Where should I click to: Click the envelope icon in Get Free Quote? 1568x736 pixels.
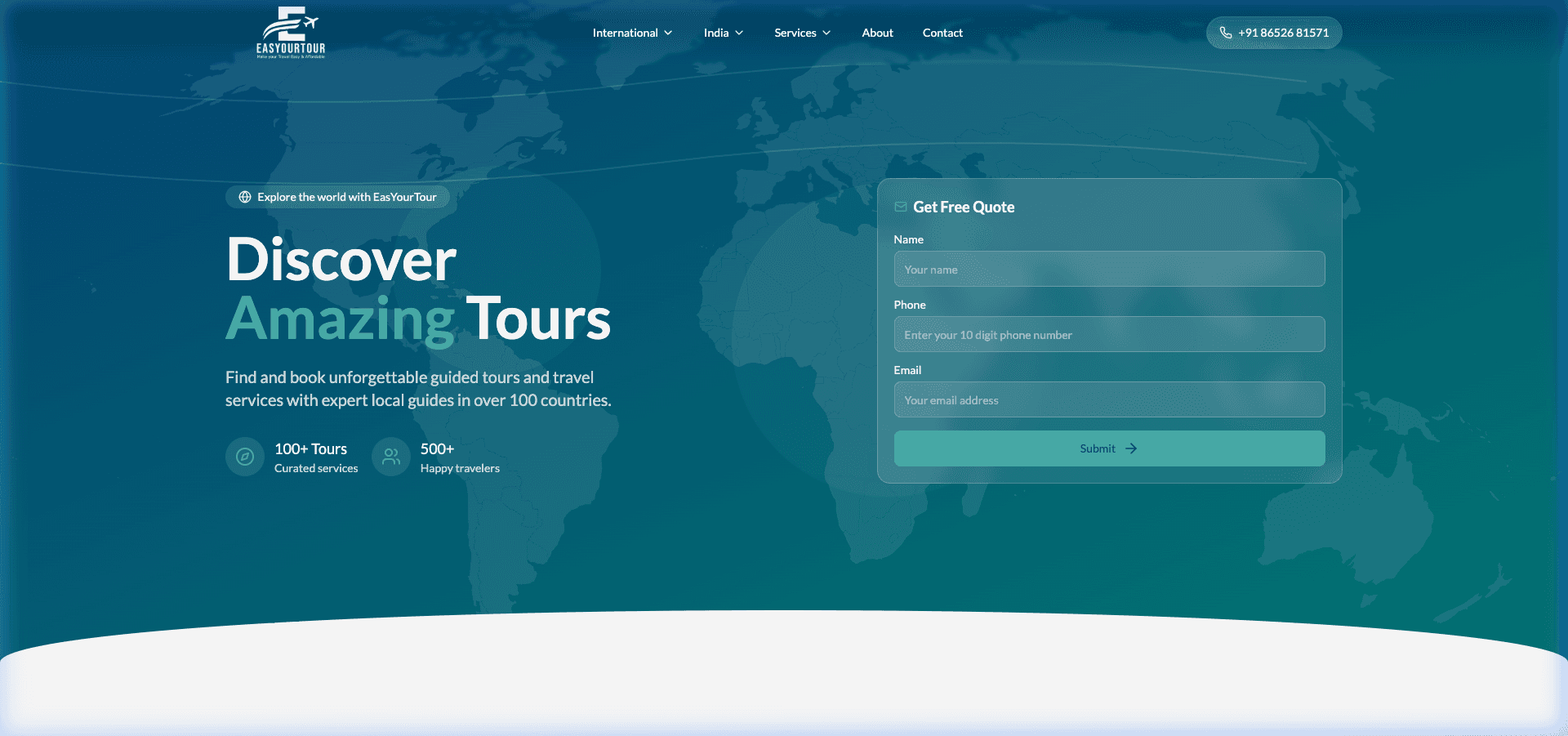click(x=900, y=207)
